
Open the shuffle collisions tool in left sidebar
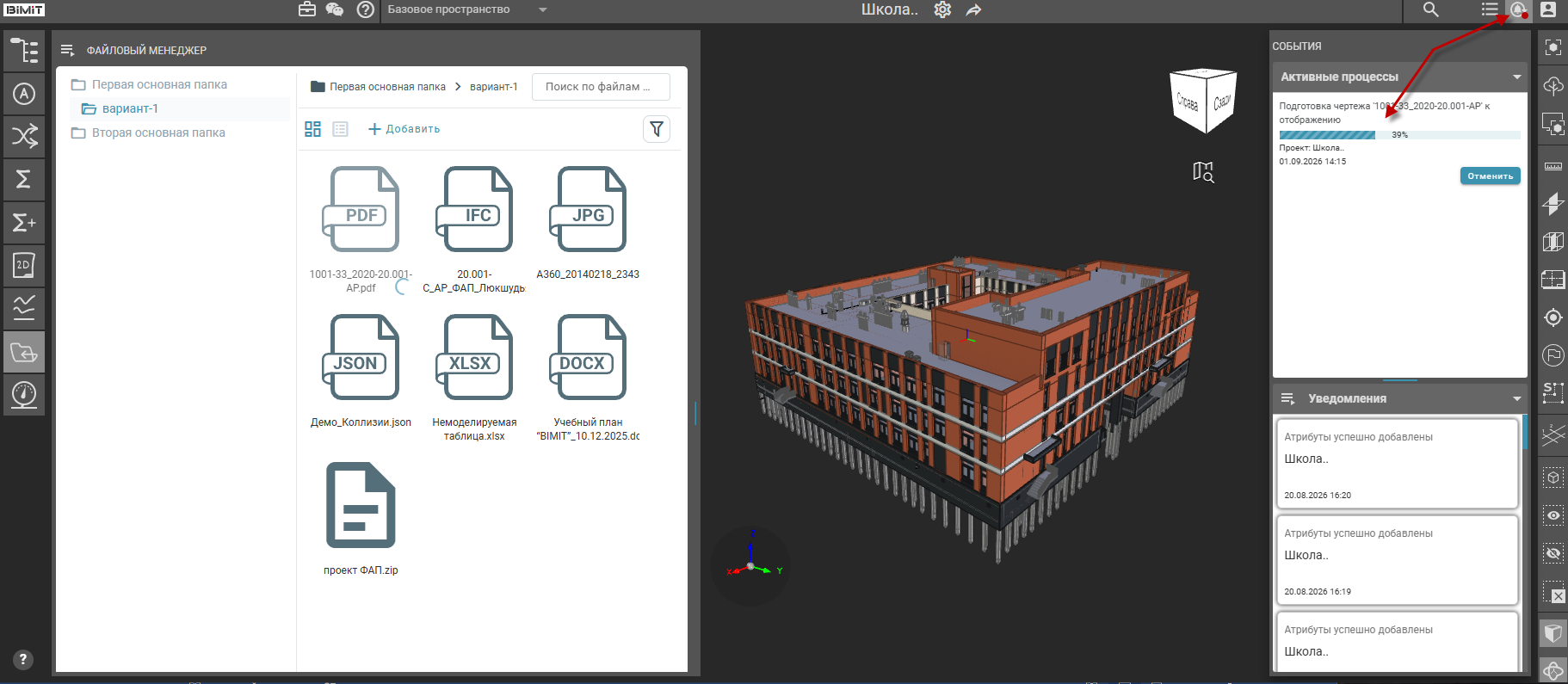tap(24, 136)
